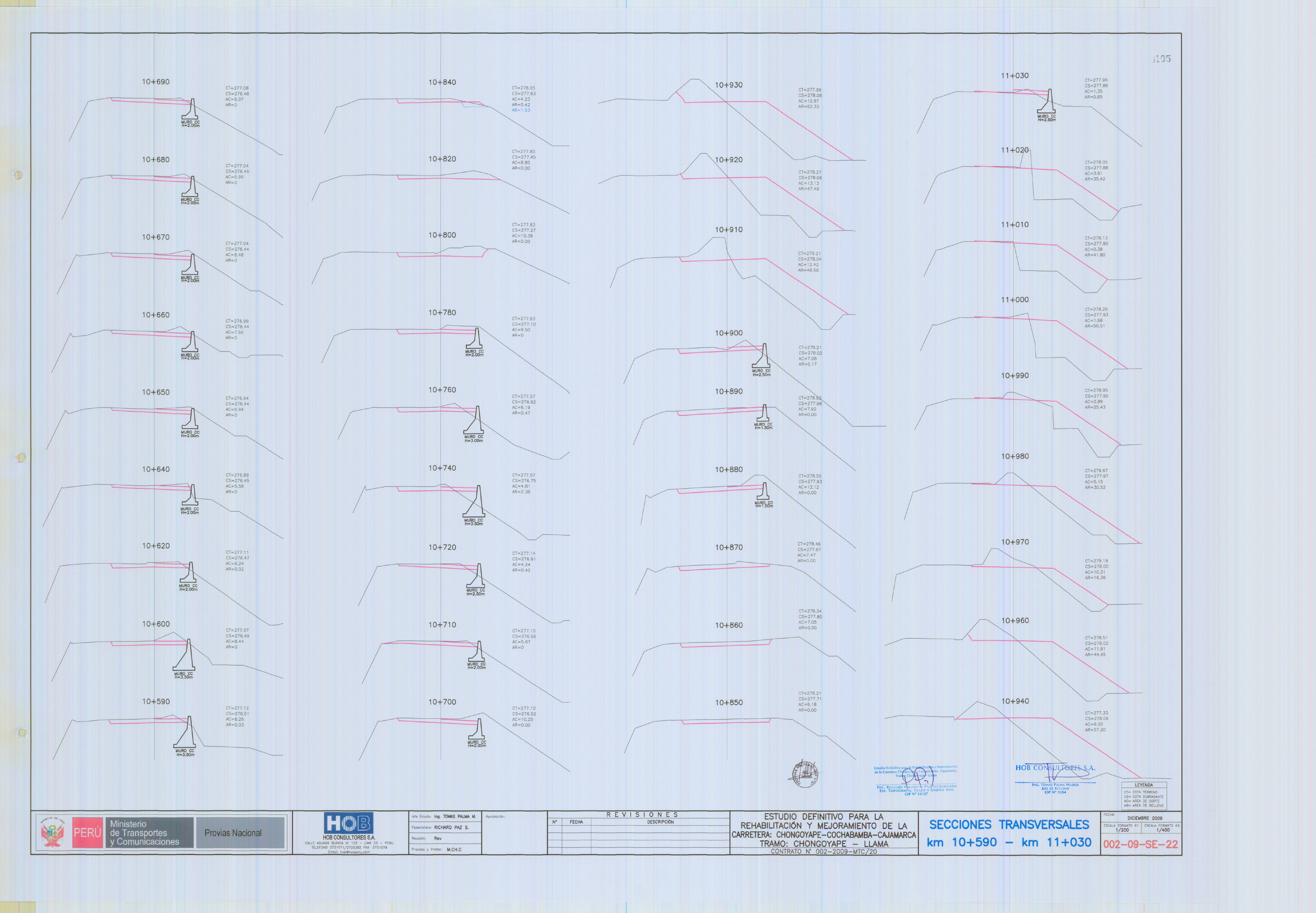Select the section label 10+820
Viewport: 1316px width, 913px height.
click(442, 159)
